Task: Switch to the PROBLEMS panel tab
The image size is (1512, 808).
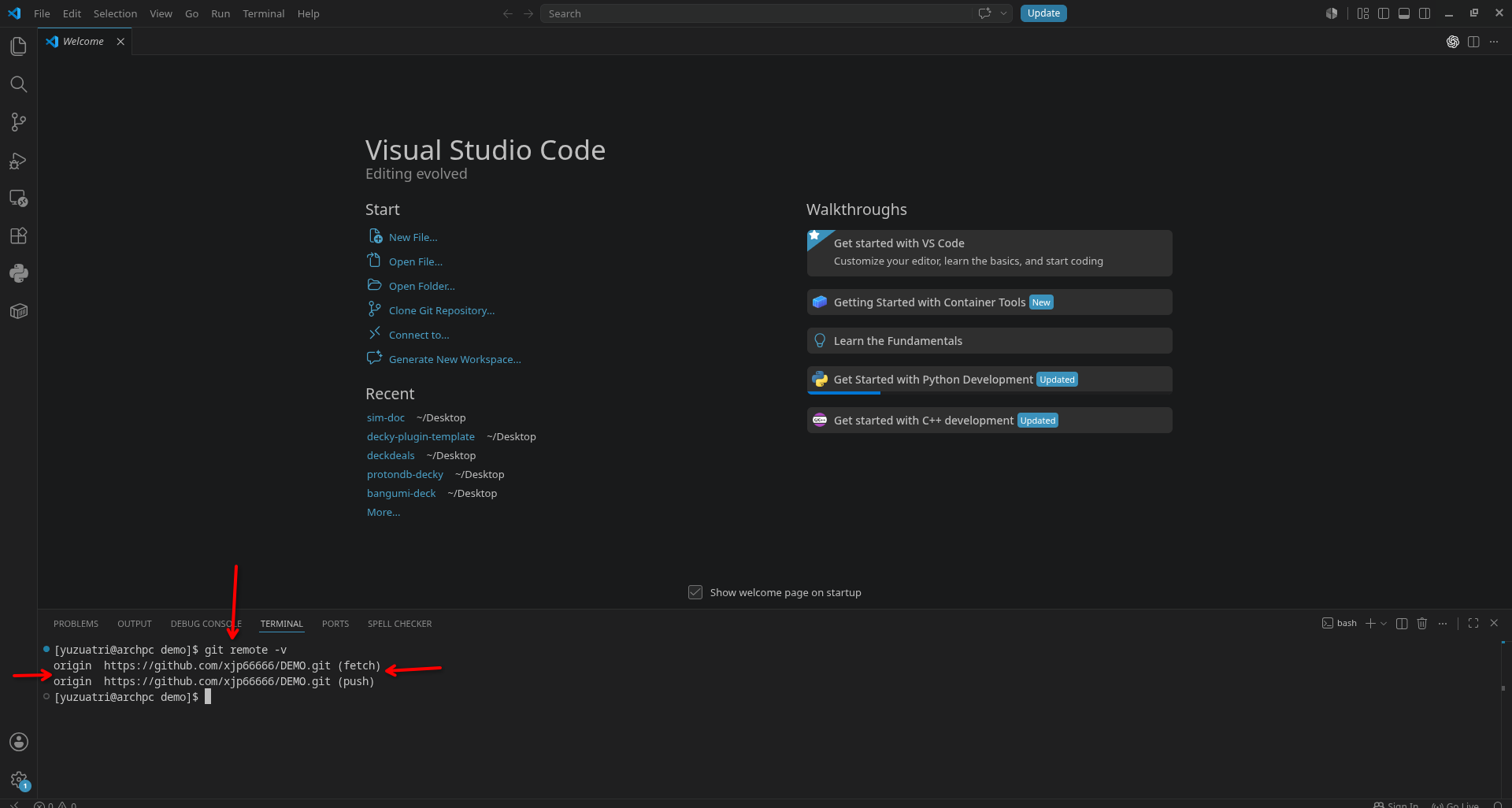Action: (x=76, y=624)
